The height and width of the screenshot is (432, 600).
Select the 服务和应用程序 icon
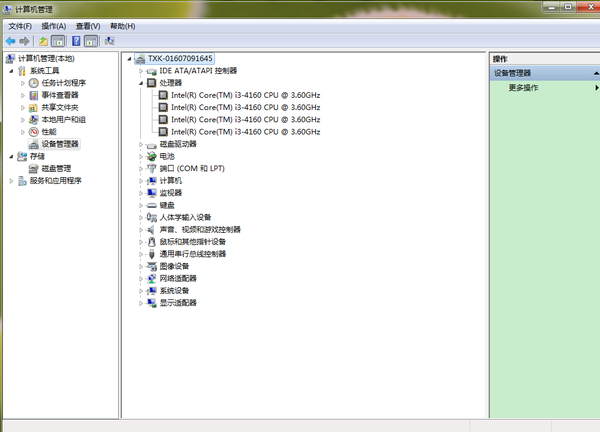(x=22, y=181)
